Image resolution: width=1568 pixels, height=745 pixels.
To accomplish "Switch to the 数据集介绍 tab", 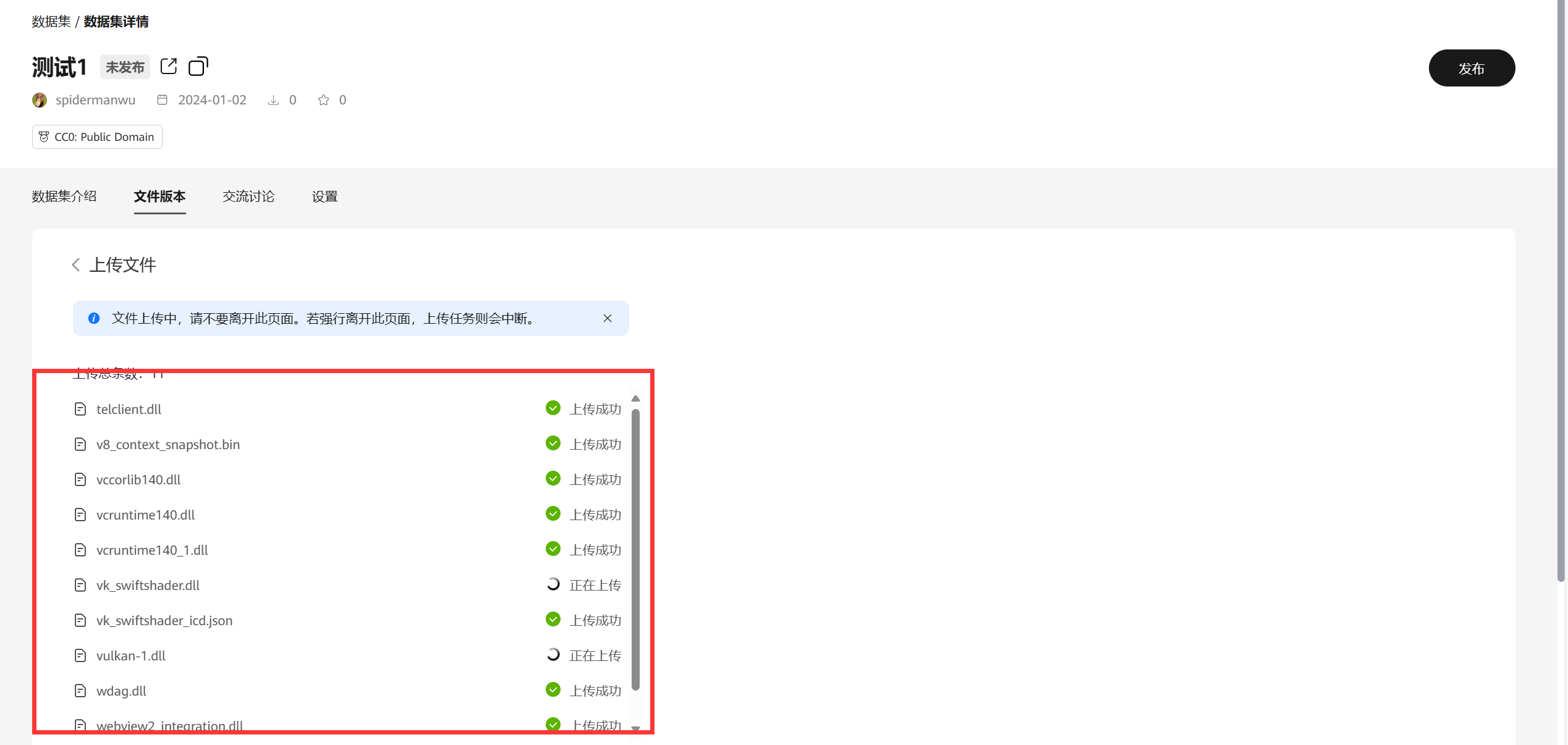I will pos(64,196).
